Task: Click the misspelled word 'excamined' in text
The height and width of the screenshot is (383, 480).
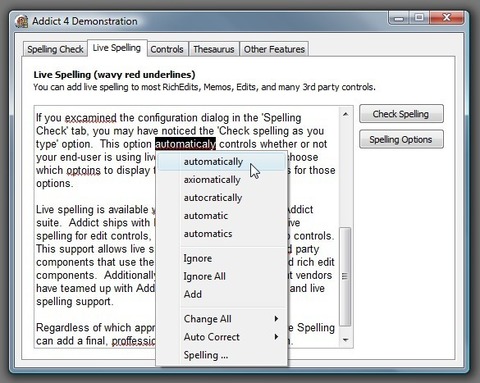Action: click(91, 118)
